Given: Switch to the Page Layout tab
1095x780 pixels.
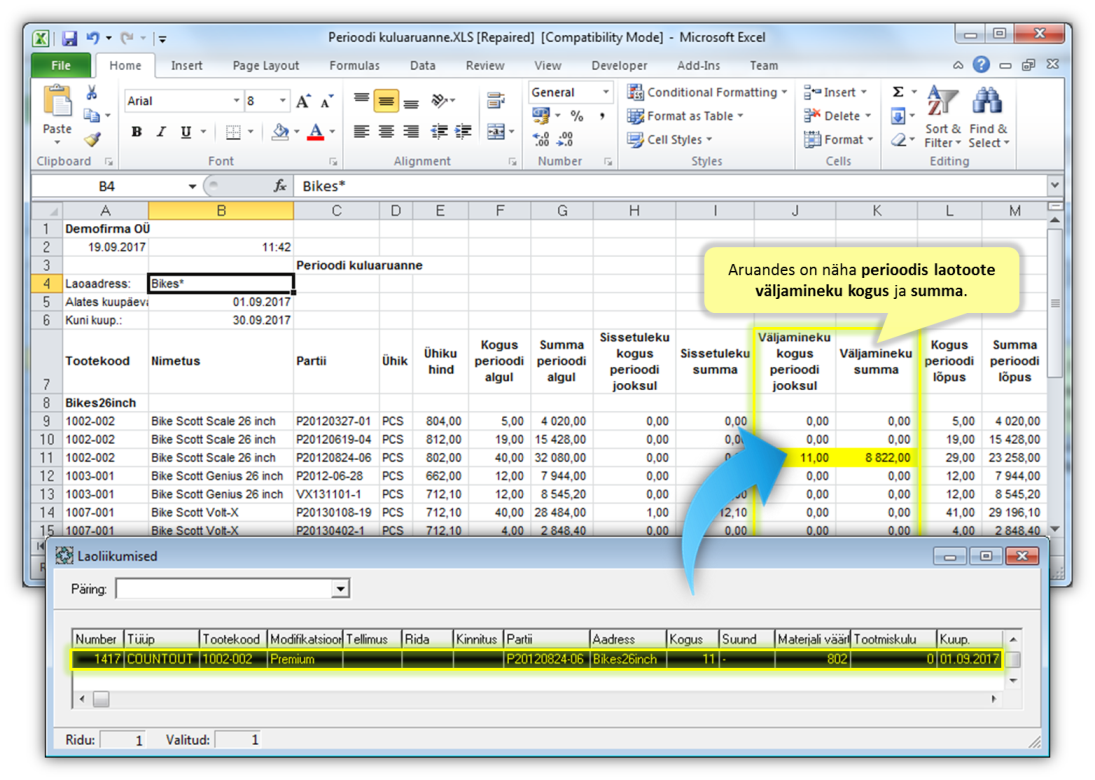Looking at the screenshot, I should tap(265, 66).
